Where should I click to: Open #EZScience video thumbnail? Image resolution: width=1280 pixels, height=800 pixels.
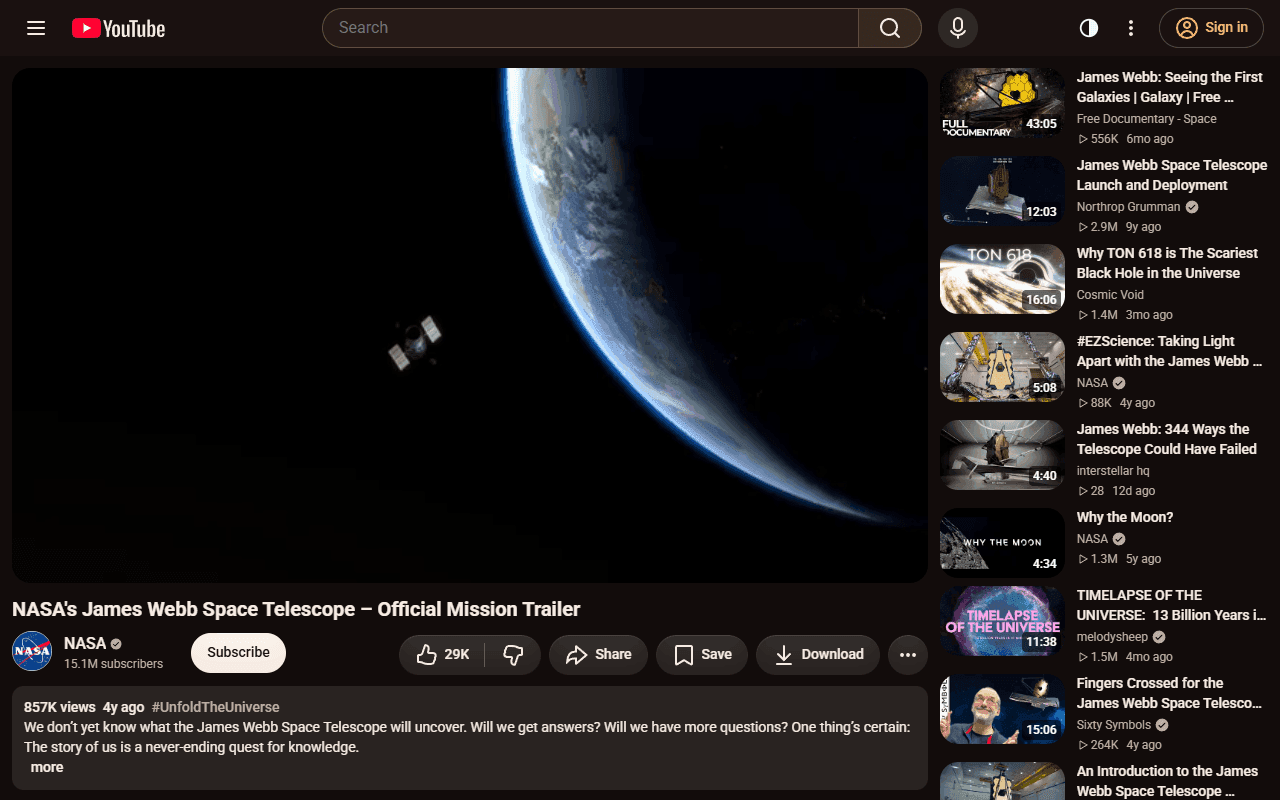1002,367
